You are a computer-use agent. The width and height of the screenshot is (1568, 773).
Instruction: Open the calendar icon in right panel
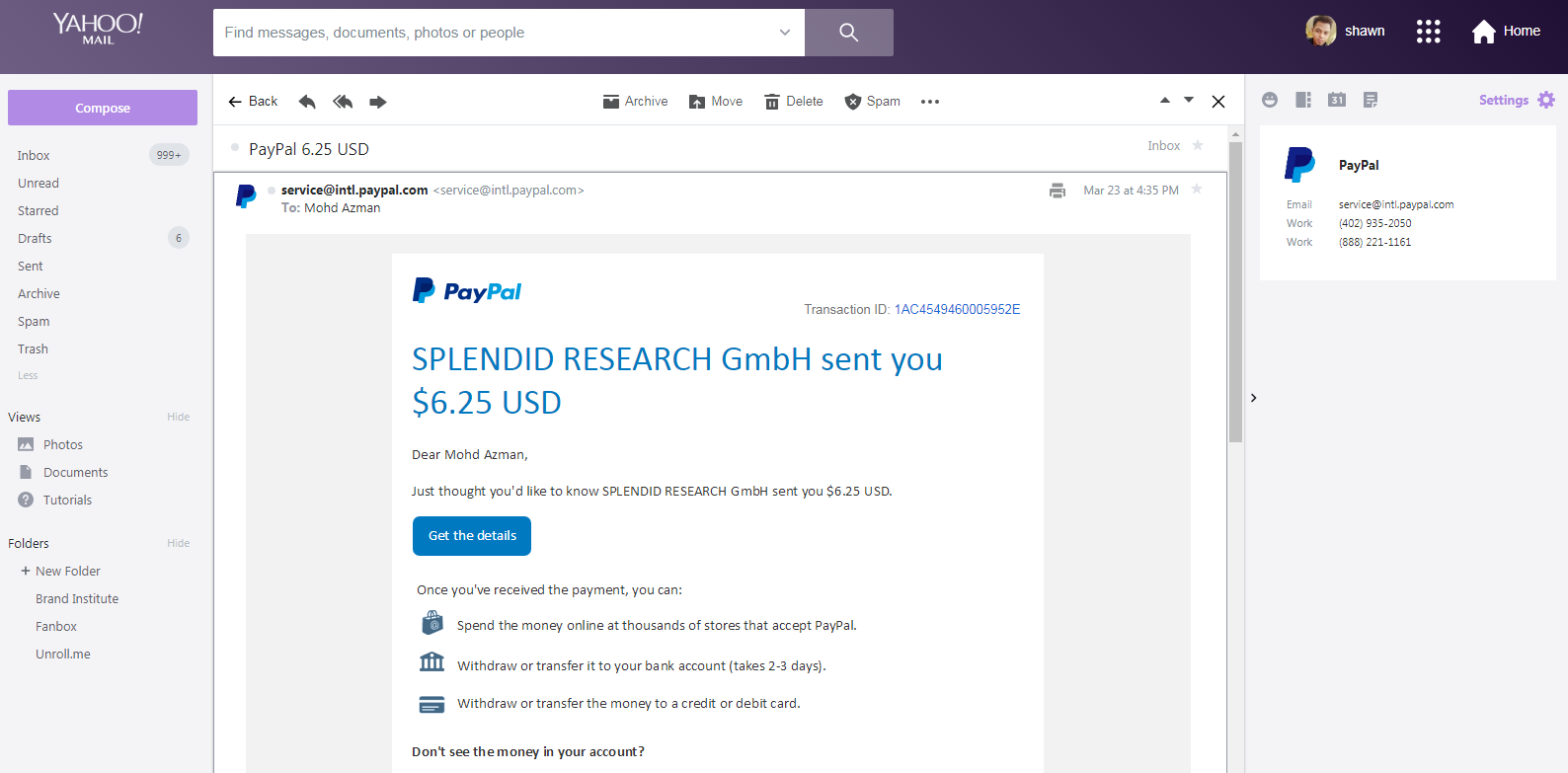[x=1337, y=100]
